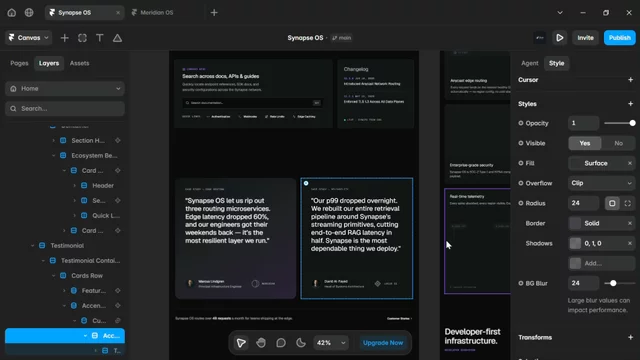Select the triangle Vector tool icon
The height and width of the screenshot is (360, 640).
[117, 38]
